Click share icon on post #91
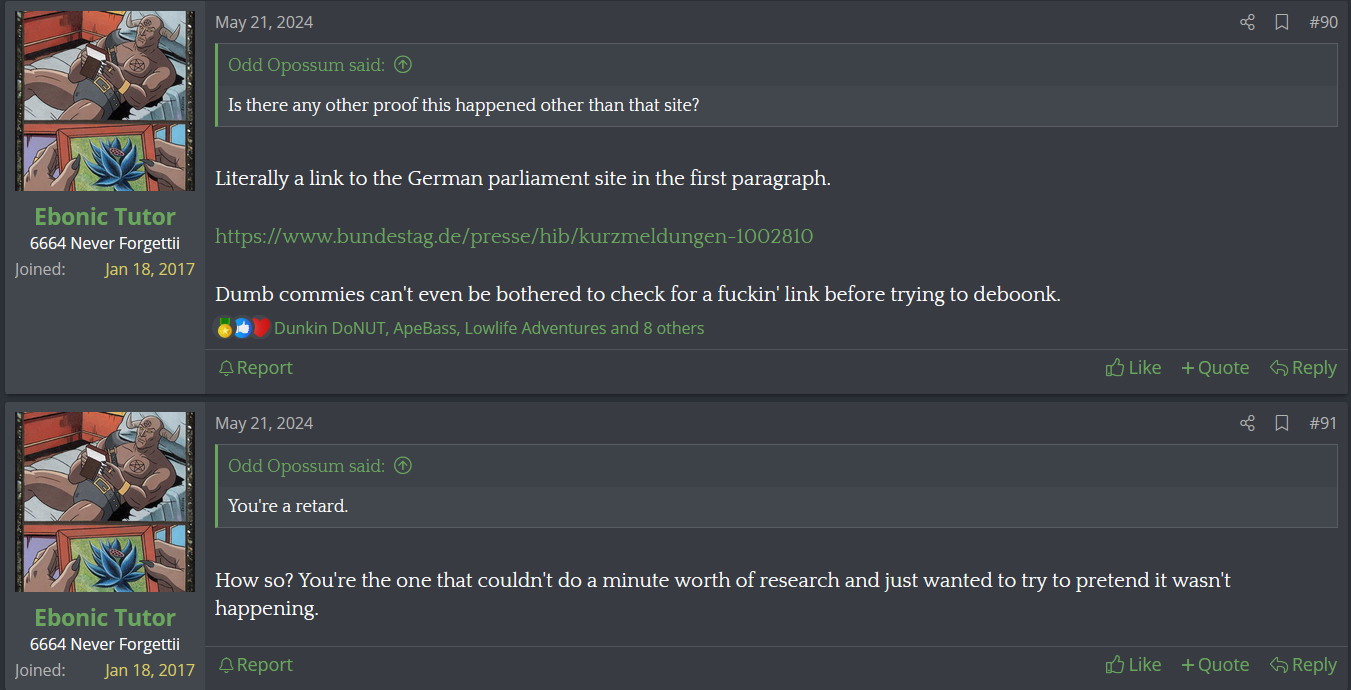1351x690 pixels. pyautogui.click(x=1247, y=423)
